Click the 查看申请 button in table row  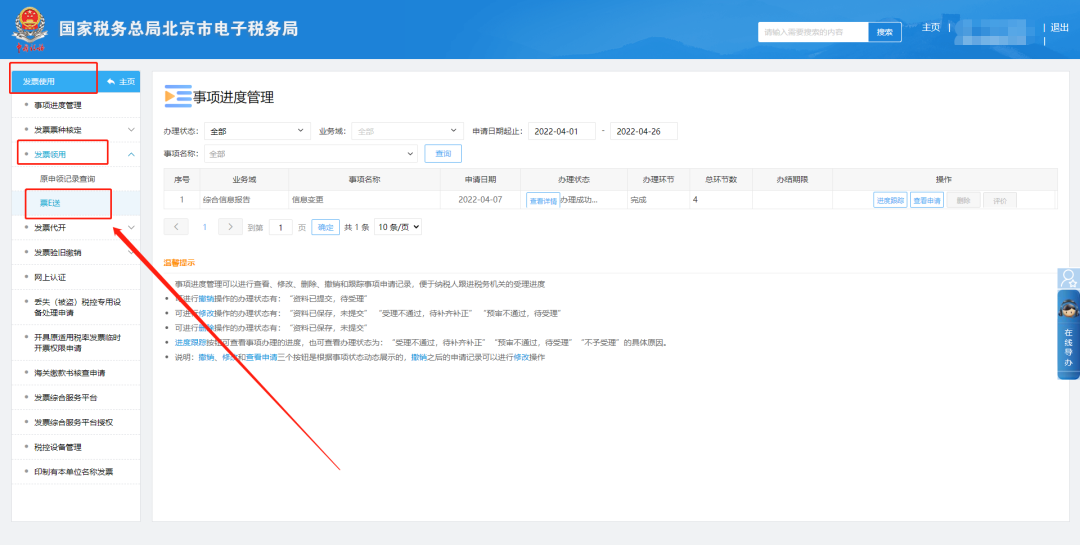click(926, 200)
